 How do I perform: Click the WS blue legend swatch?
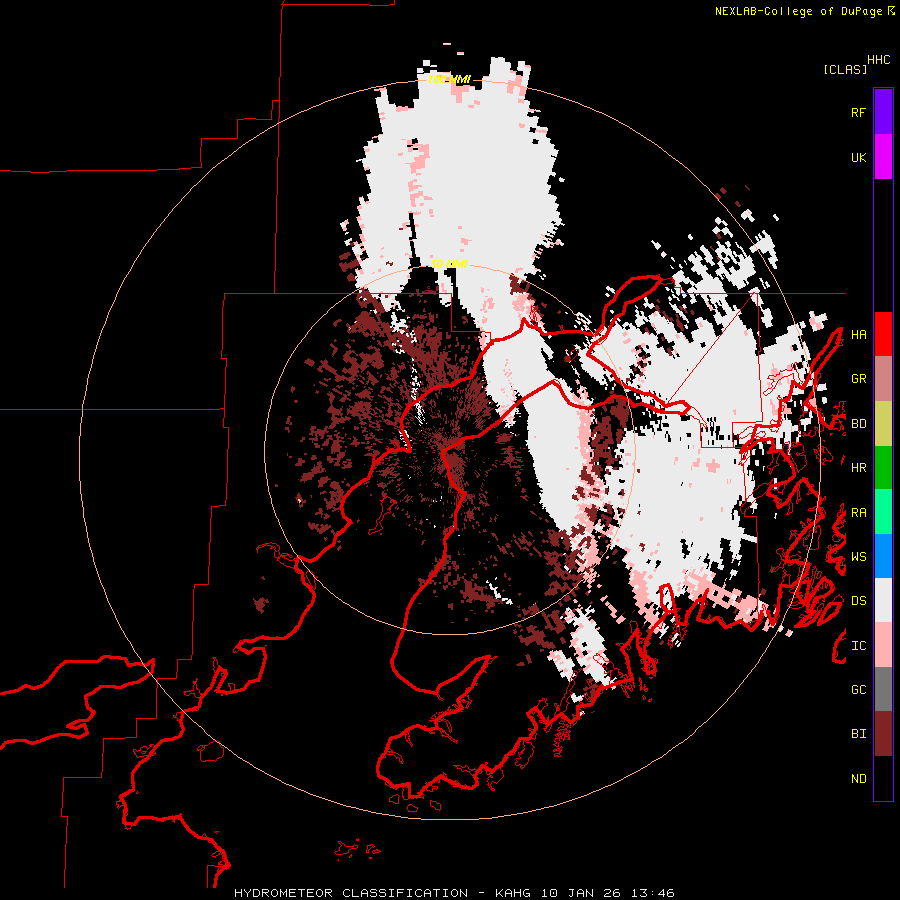tap(883, 556)
